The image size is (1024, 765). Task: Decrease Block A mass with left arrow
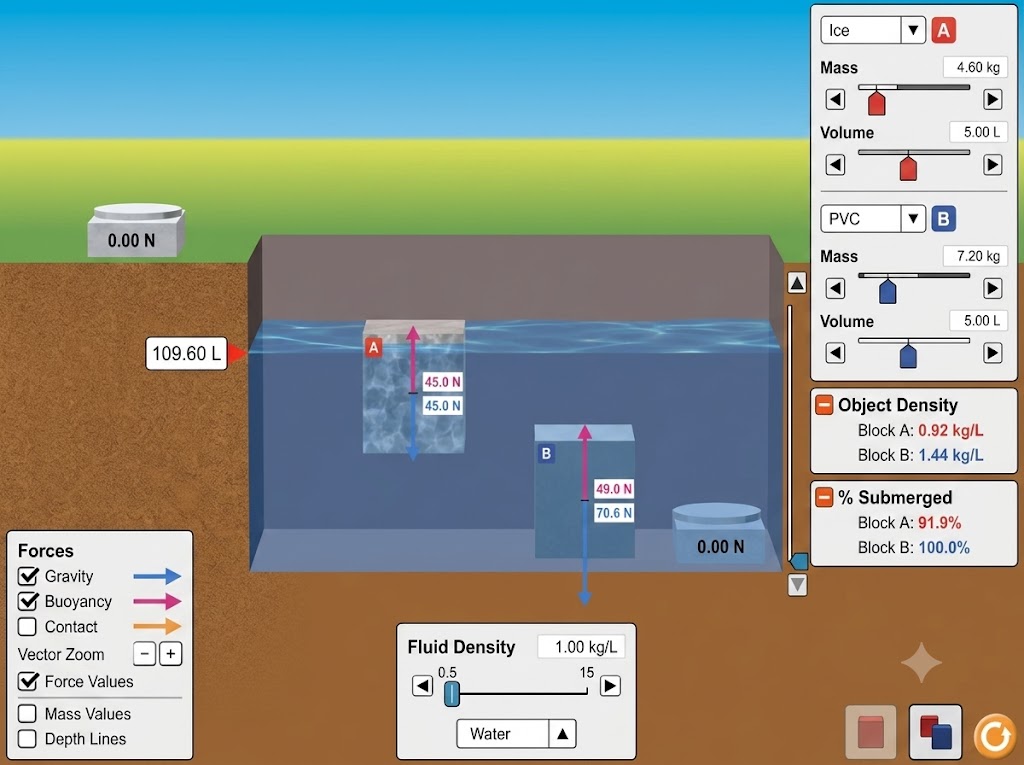point(835,99)
